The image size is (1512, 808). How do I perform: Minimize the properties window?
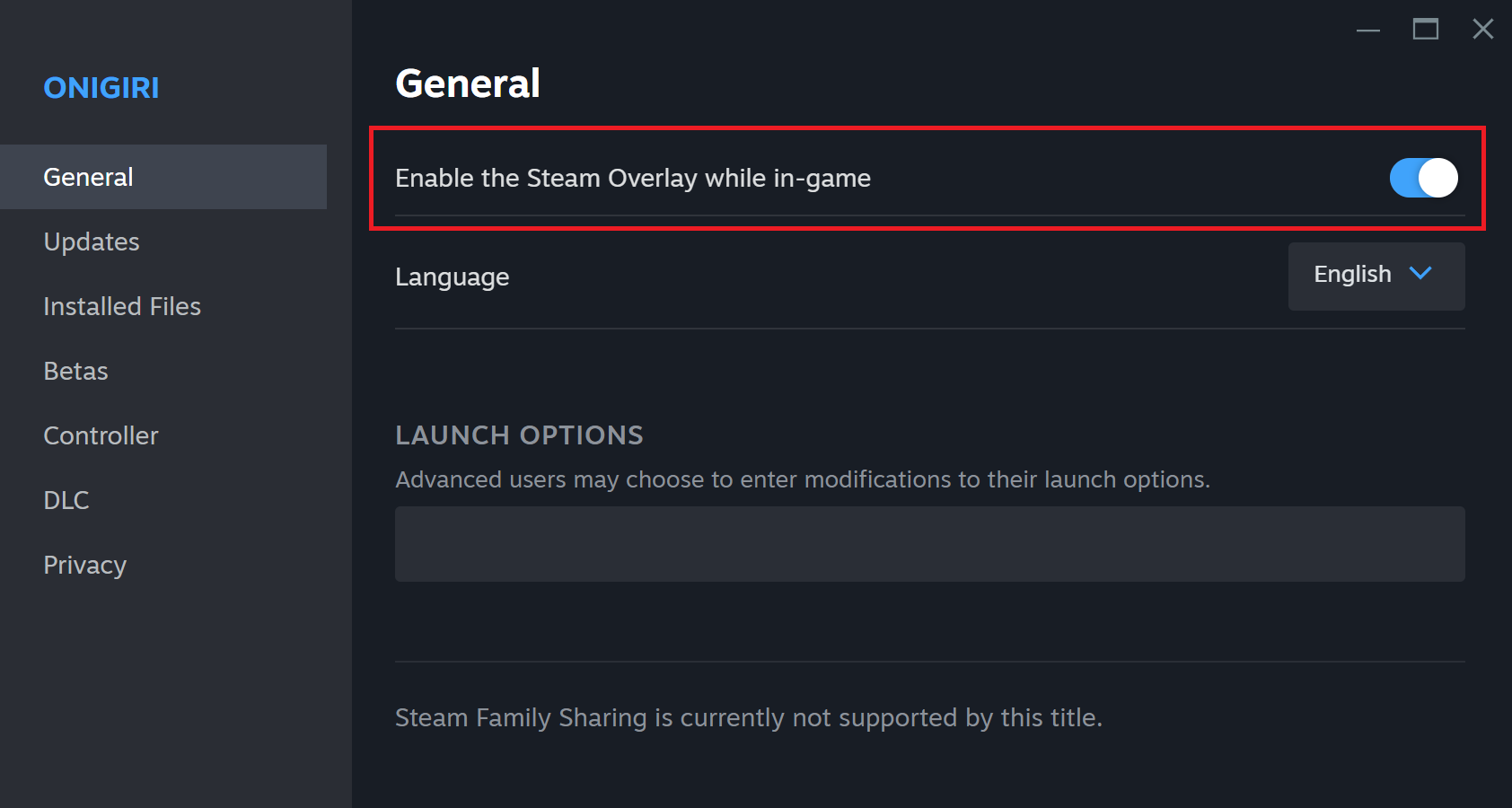(1367, 30)
